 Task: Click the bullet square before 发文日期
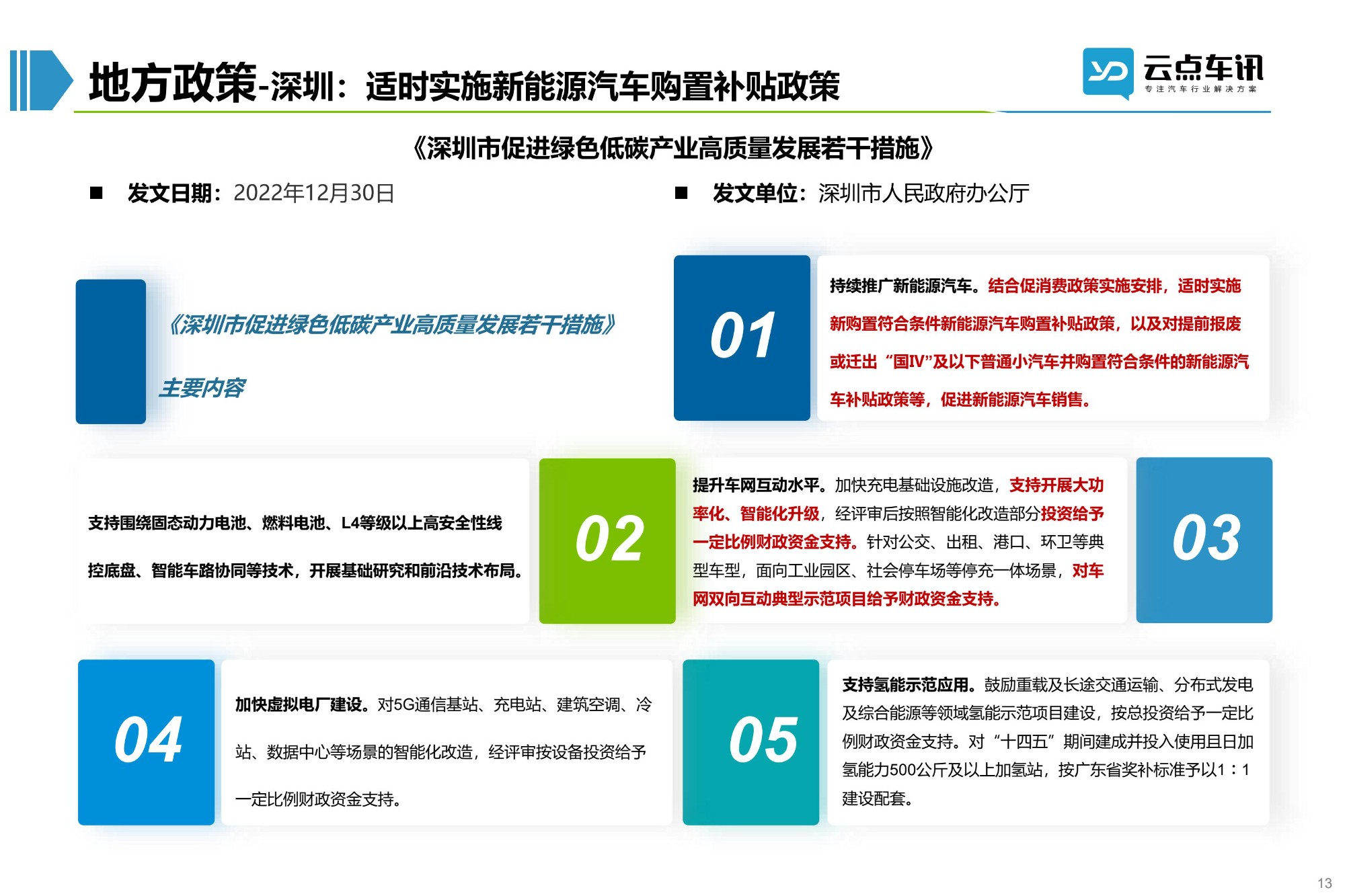96,194
